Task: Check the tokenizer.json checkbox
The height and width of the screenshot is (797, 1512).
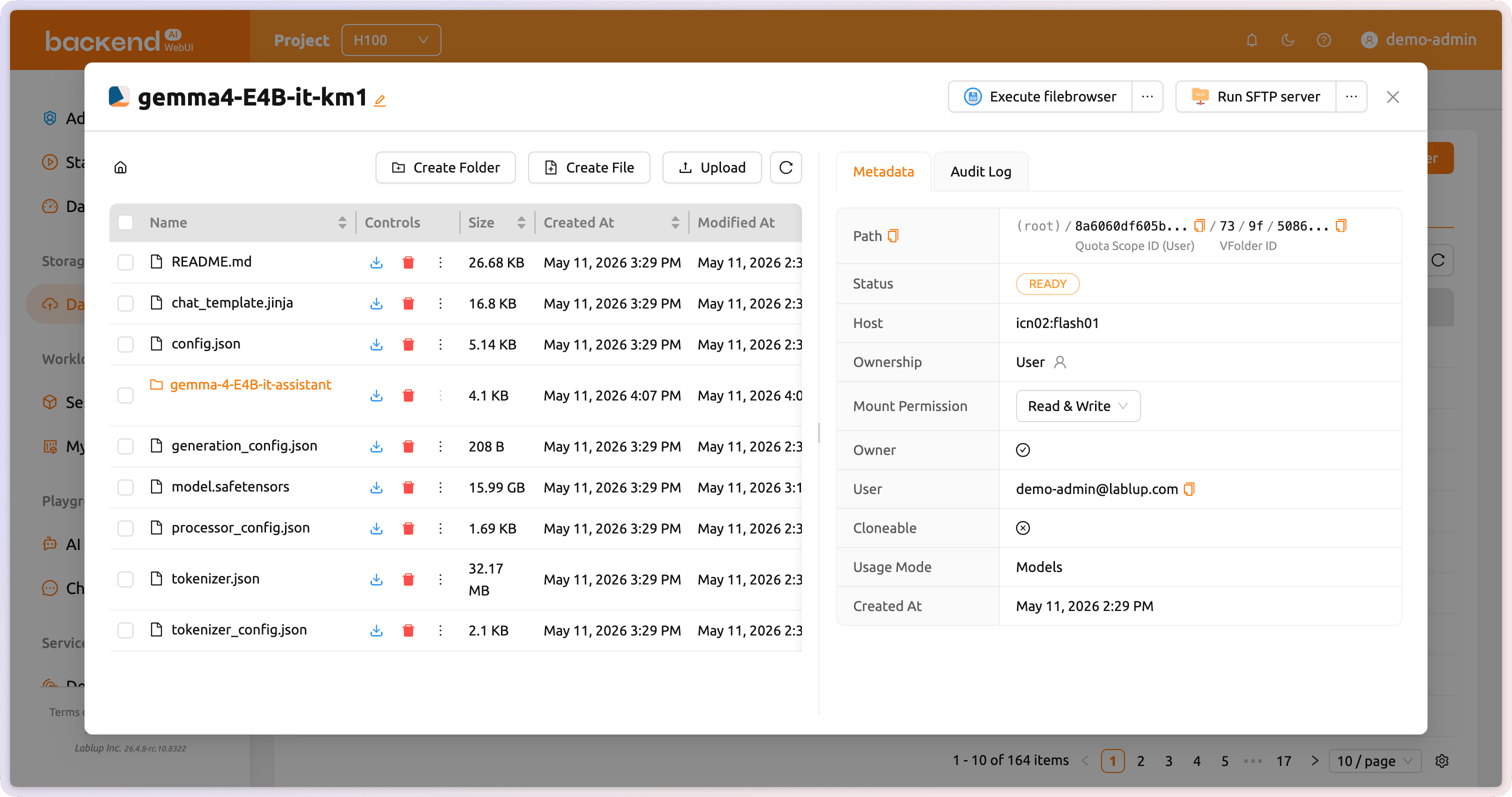Action: coord(125,580)
